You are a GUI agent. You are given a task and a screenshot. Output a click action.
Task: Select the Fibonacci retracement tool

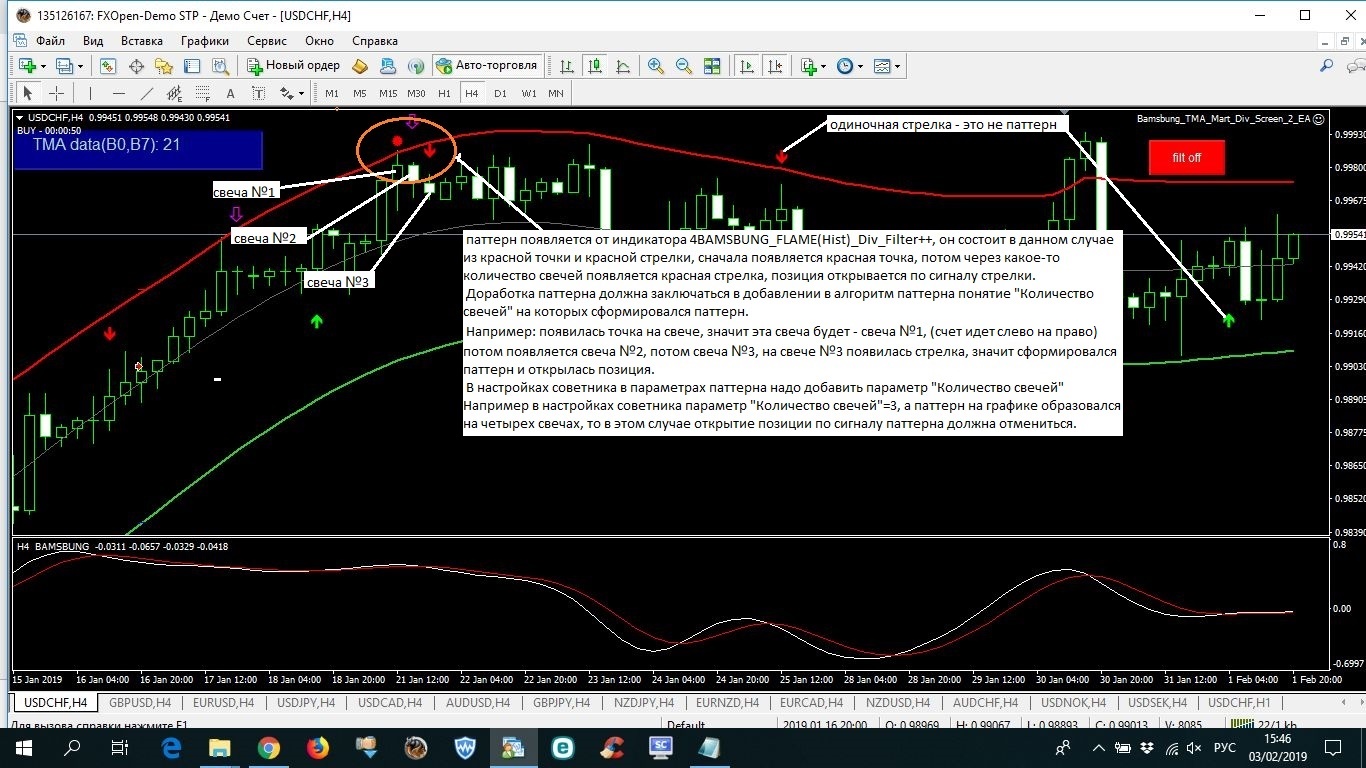pyautogui.click(x=203, y=93)
